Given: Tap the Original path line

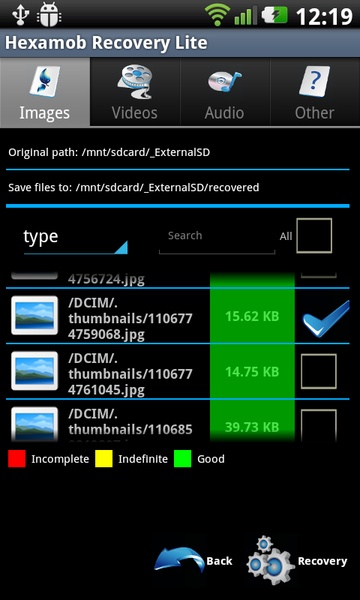Looking at the screenshot, I should [109, 152].
